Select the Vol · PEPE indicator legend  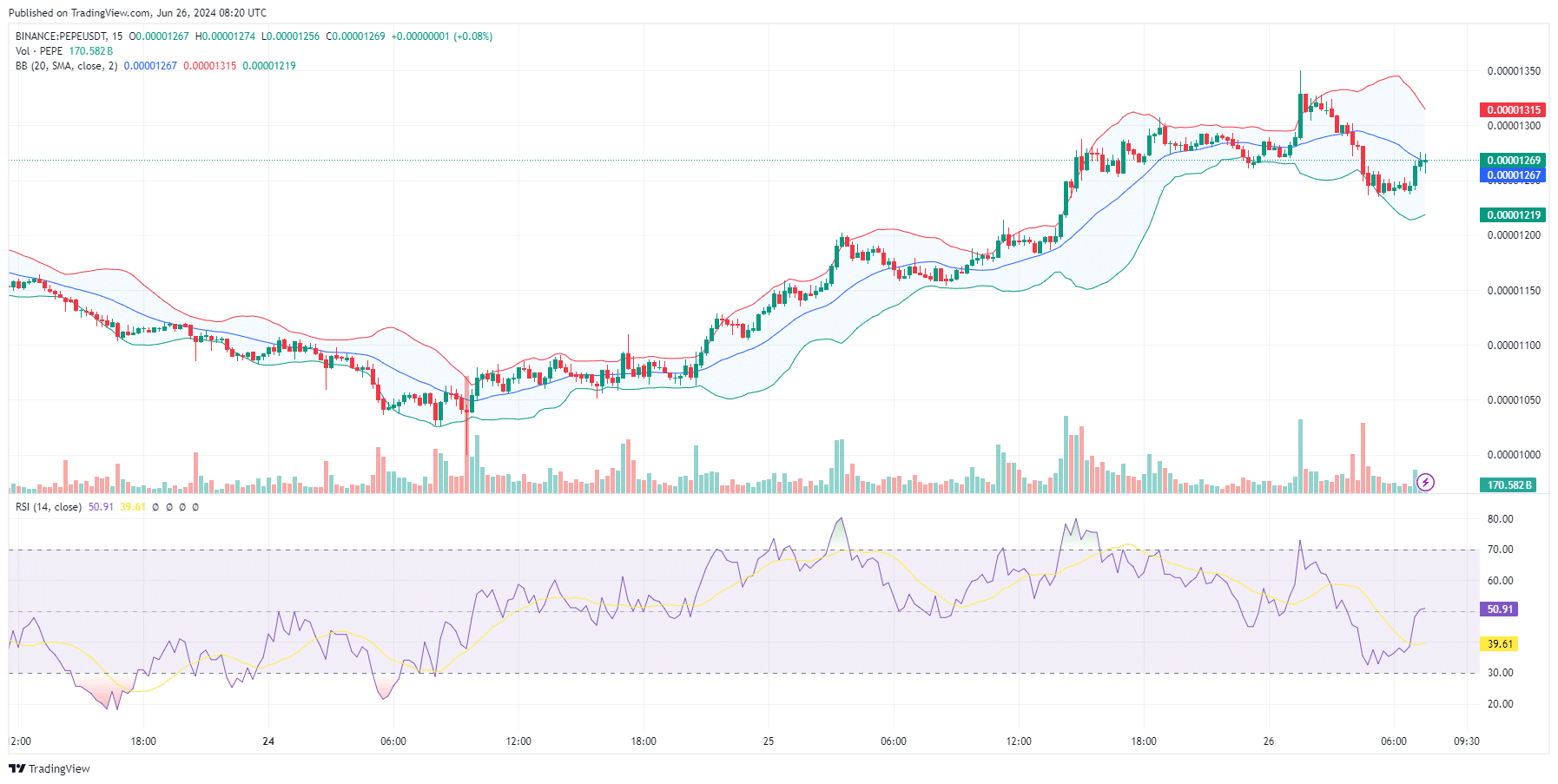(x=39, y=51)
